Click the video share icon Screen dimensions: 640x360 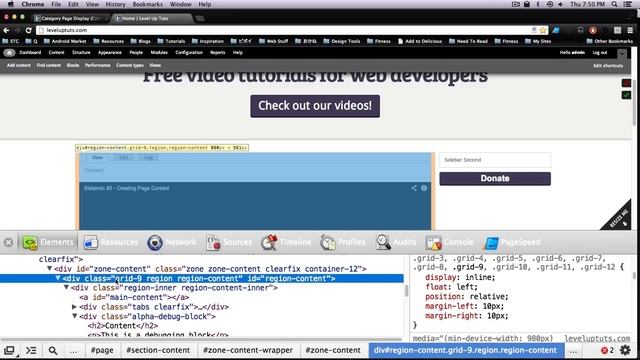coord(414,188)
